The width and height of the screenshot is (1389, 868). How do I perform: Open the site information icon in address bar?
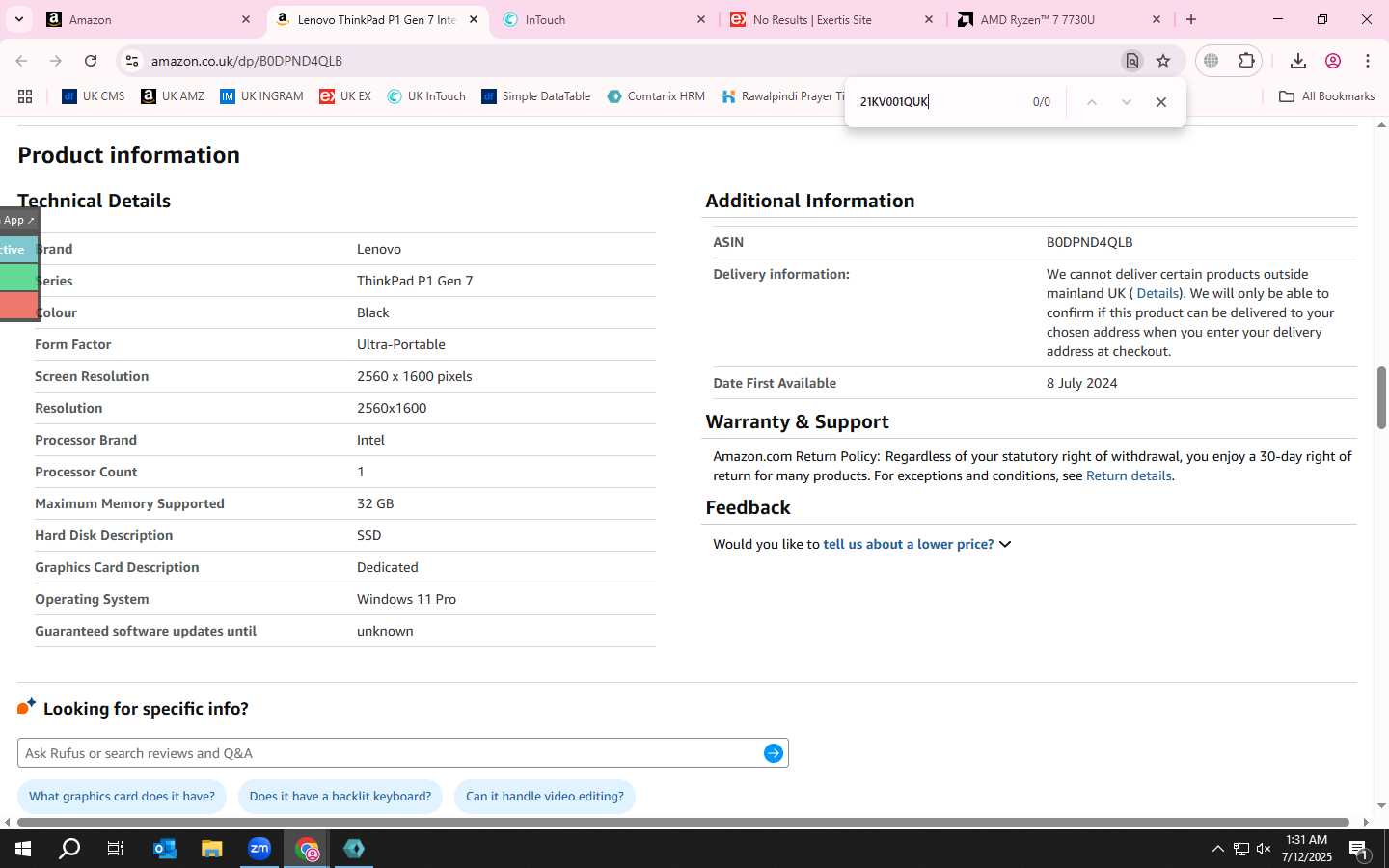click(x=132, y=61)
